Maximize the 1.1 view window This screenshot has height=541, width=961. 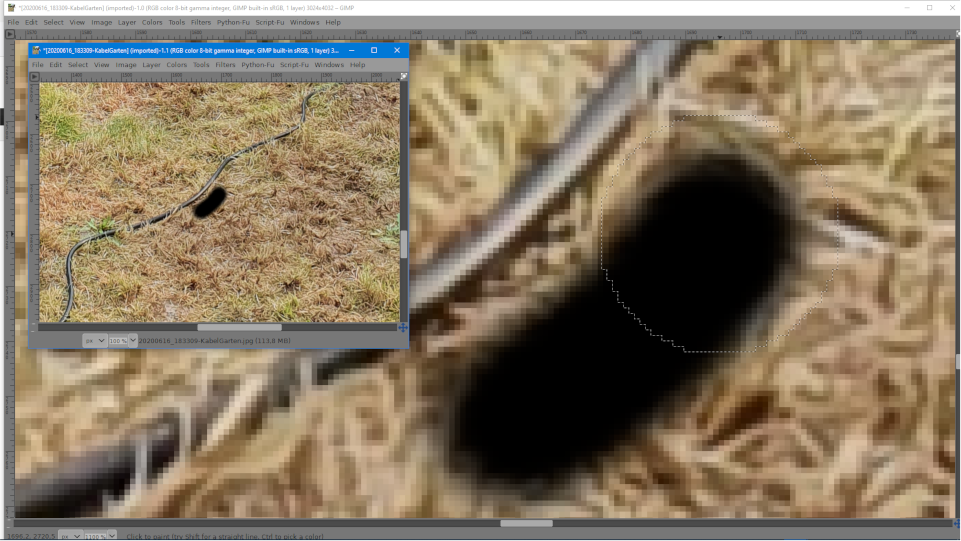[374, 51]
